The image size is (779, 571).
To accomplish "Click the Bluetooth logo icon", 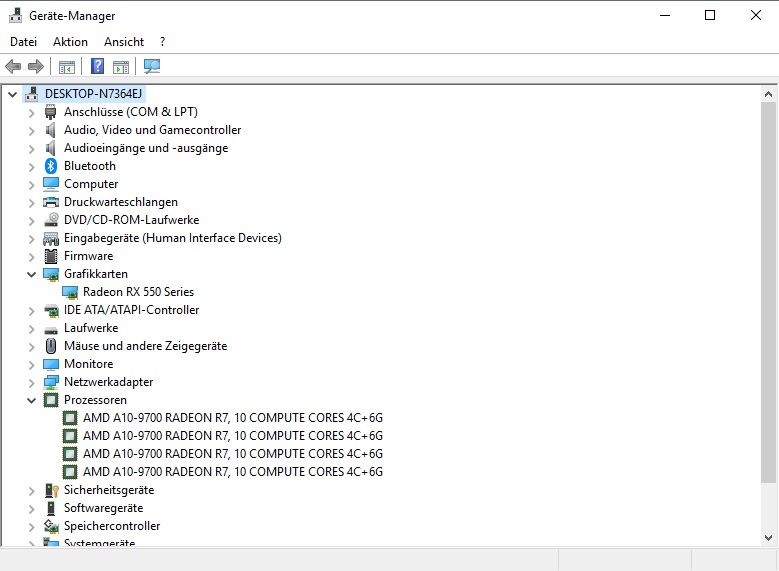I will pyautogui.click(x=51, y=166).
